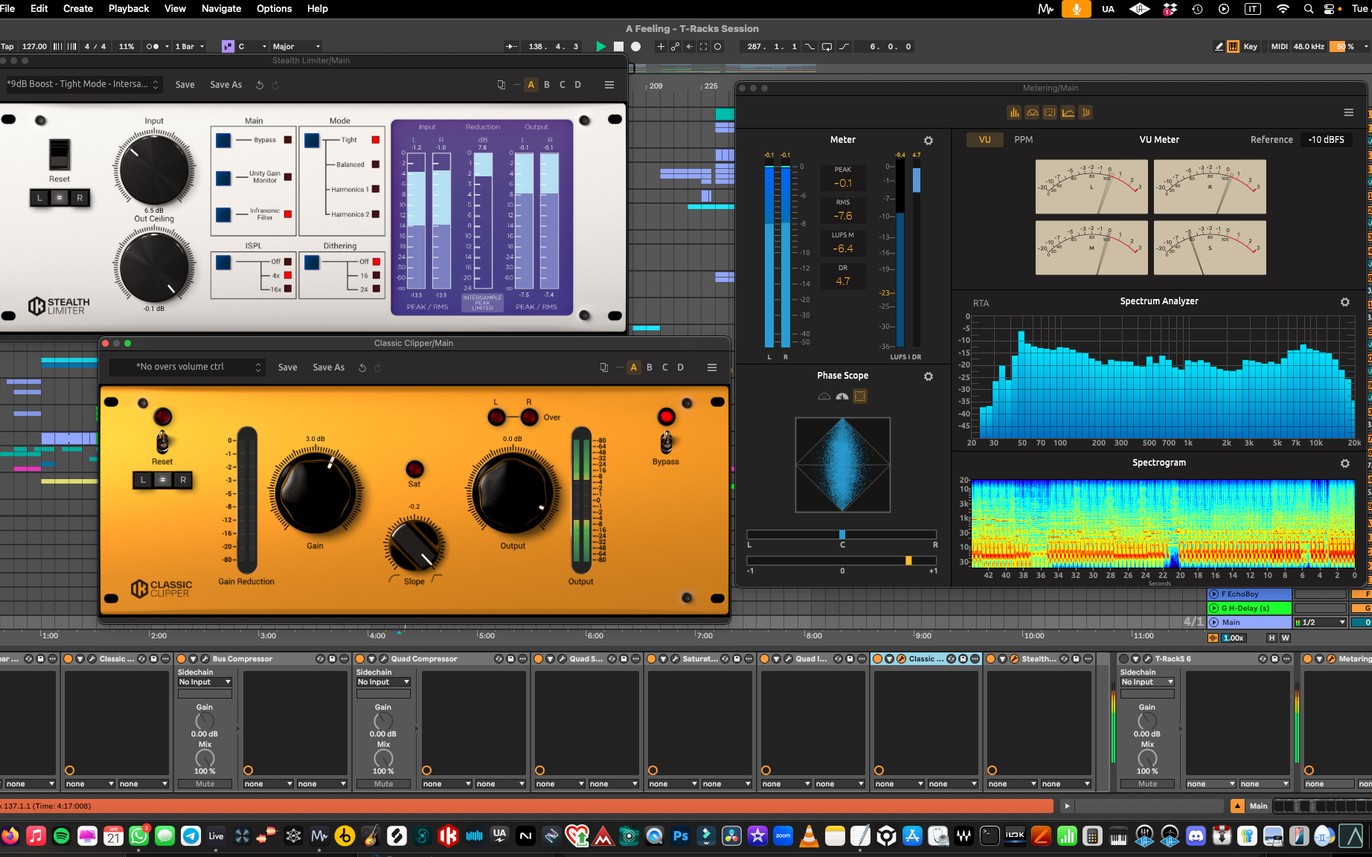Screen dimensions: 1372x857
Task: Select preset slot B in Classic Clipper
Action: (x=649, y=367)
